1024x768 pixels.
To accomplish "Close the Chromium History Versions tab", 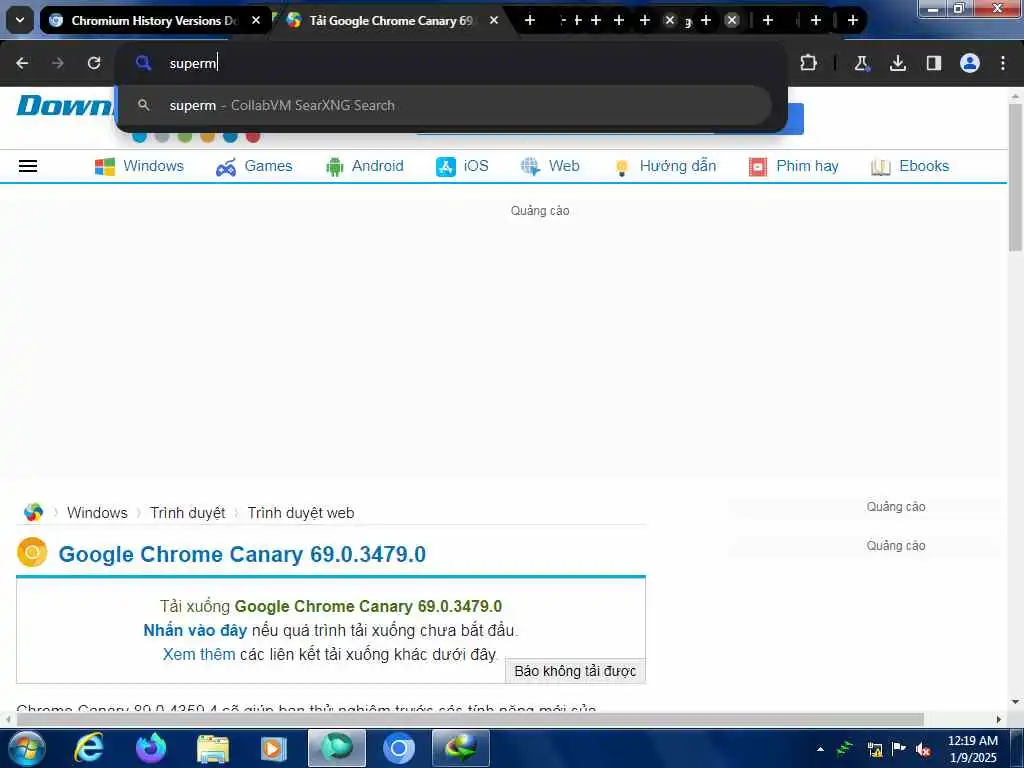I will (256, 20).
